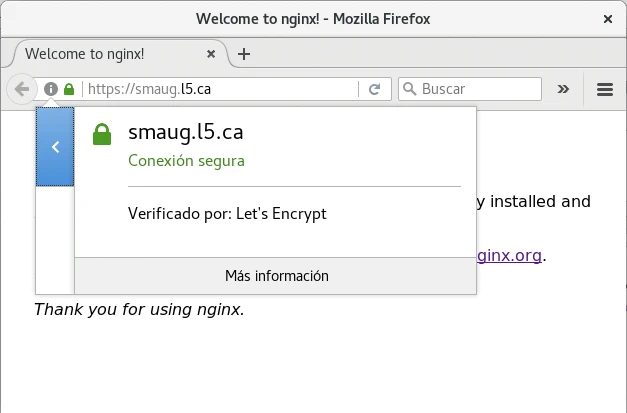The image size is (627, 413).
Task: Click the blue back chevron in the security panel
Action: point(56,147)
